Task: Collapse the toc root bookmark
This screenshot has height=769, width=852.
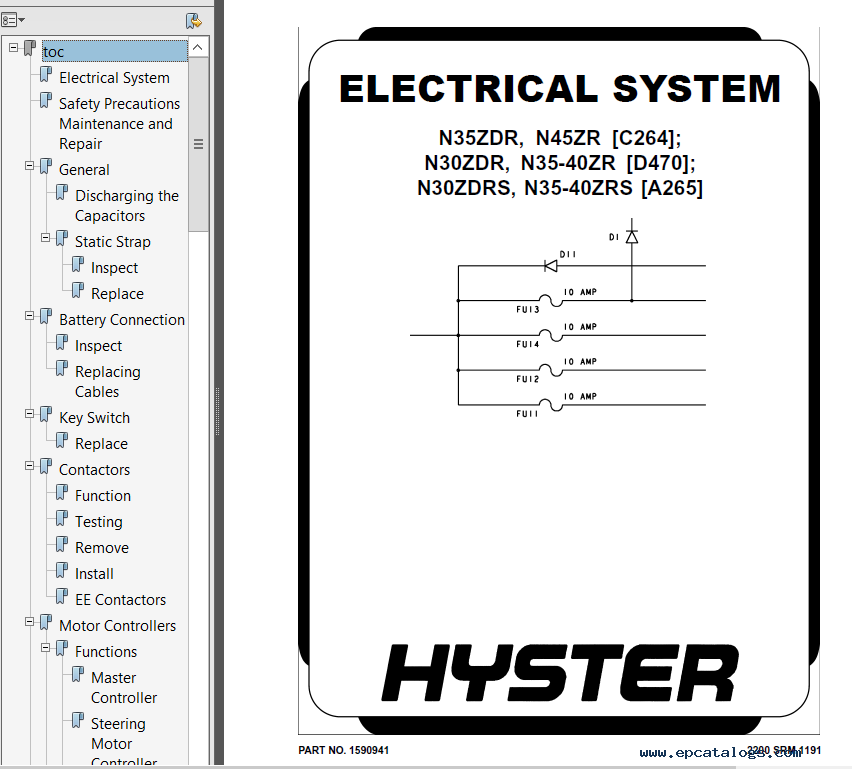Action: pyautogui.click(x=14, y=48)
